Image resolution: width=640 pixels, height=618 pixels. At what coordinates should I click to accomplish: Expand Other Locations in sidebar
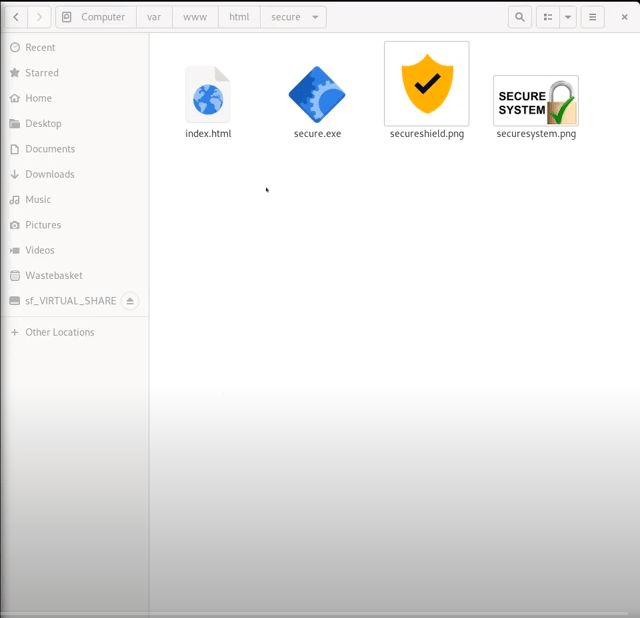tap(59, 332)
